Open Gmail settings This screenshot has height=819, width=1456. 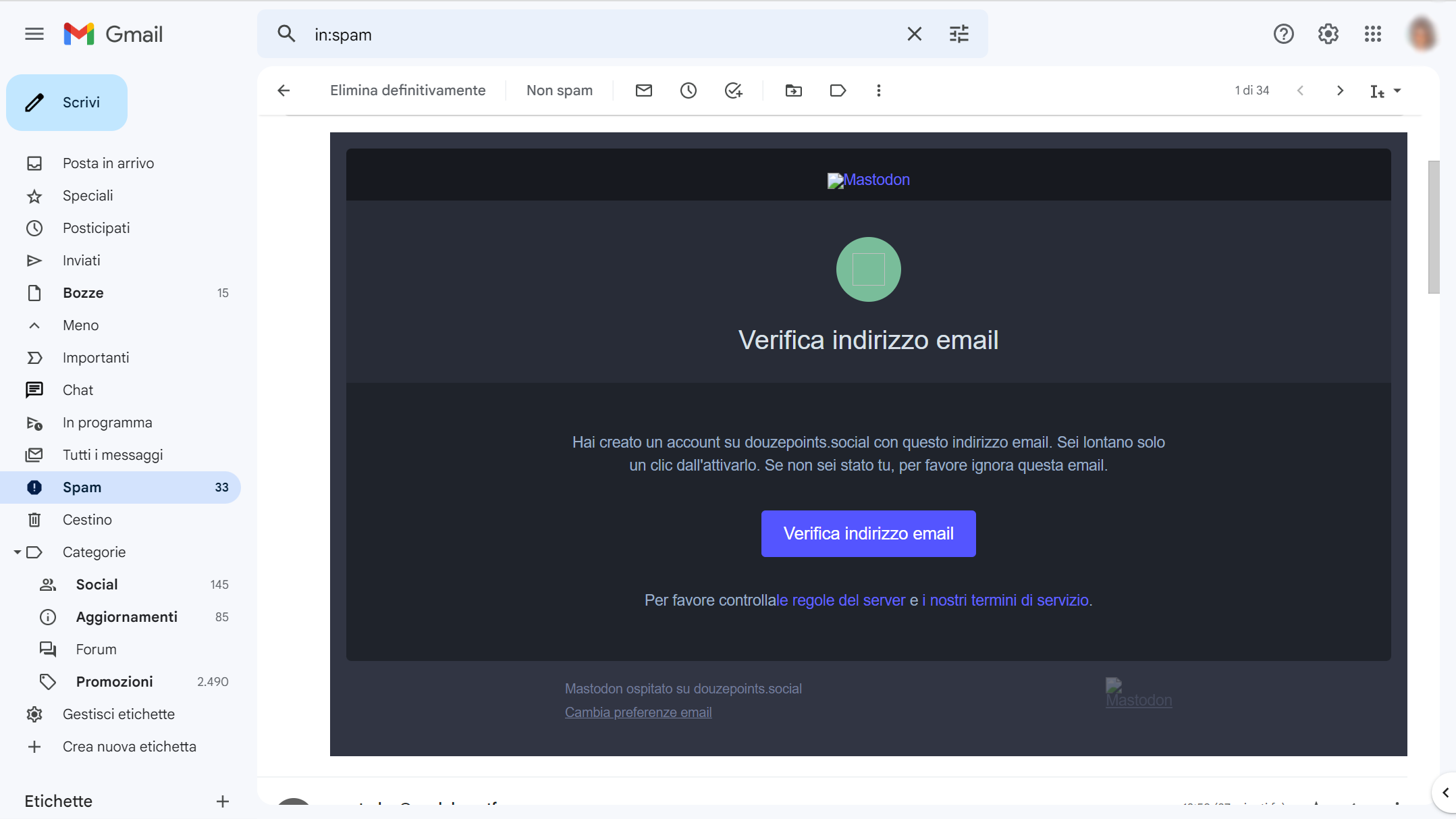pos(1327,34)
